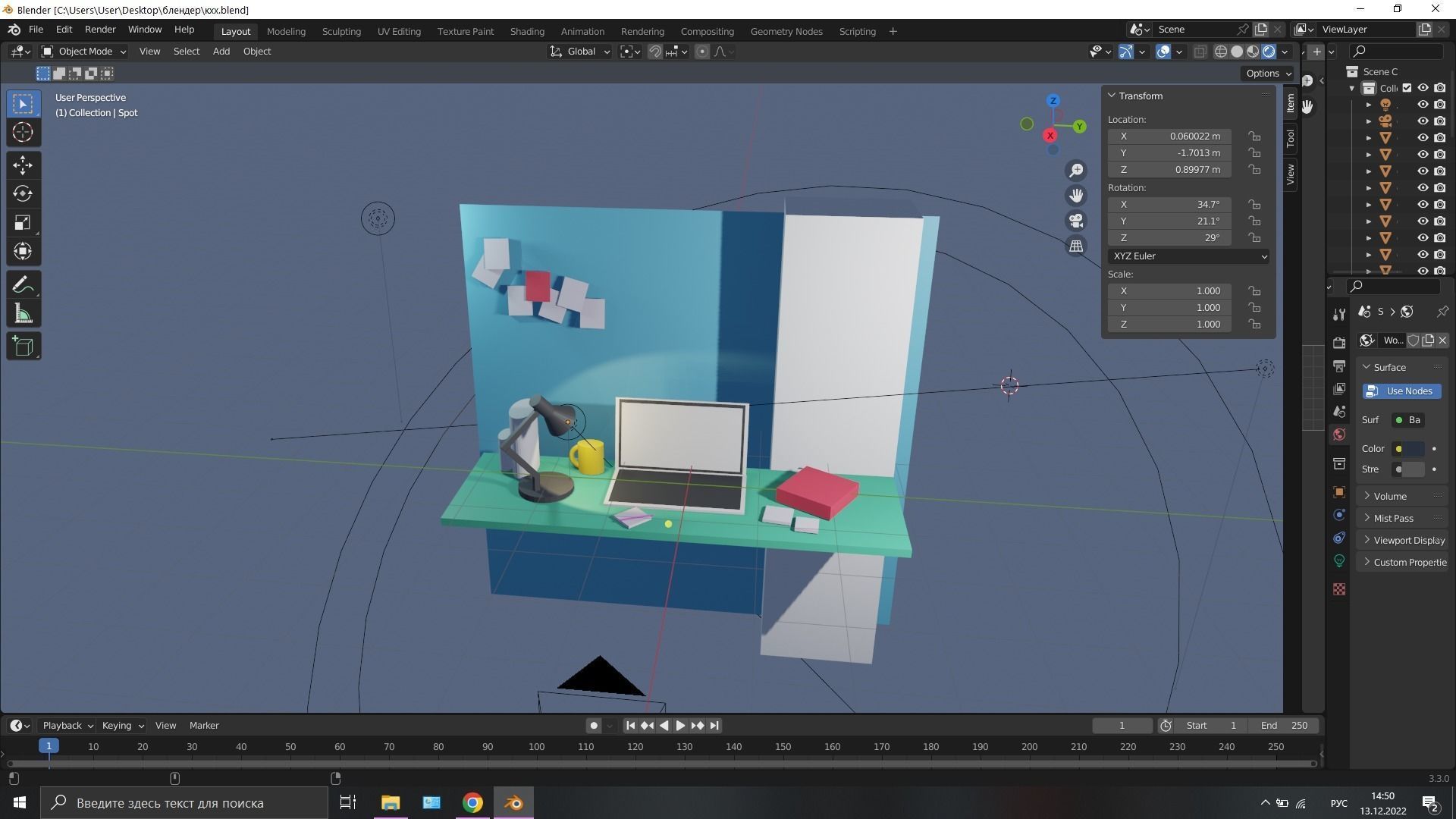Activate the Move tool
This screenshot has width=1456, height=819.
[x=23, y=165]
